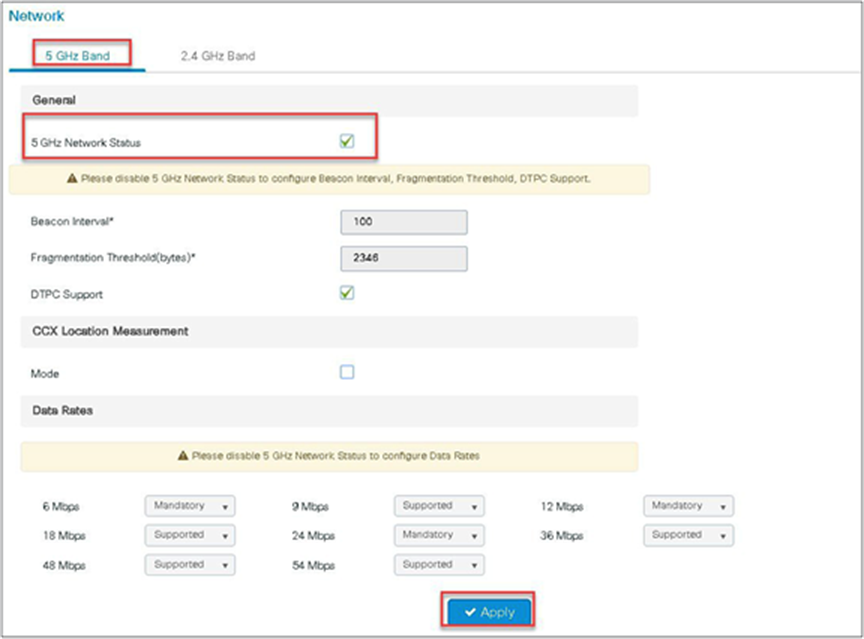Click the 'Beacon Interval*' label

click(72, 221)
